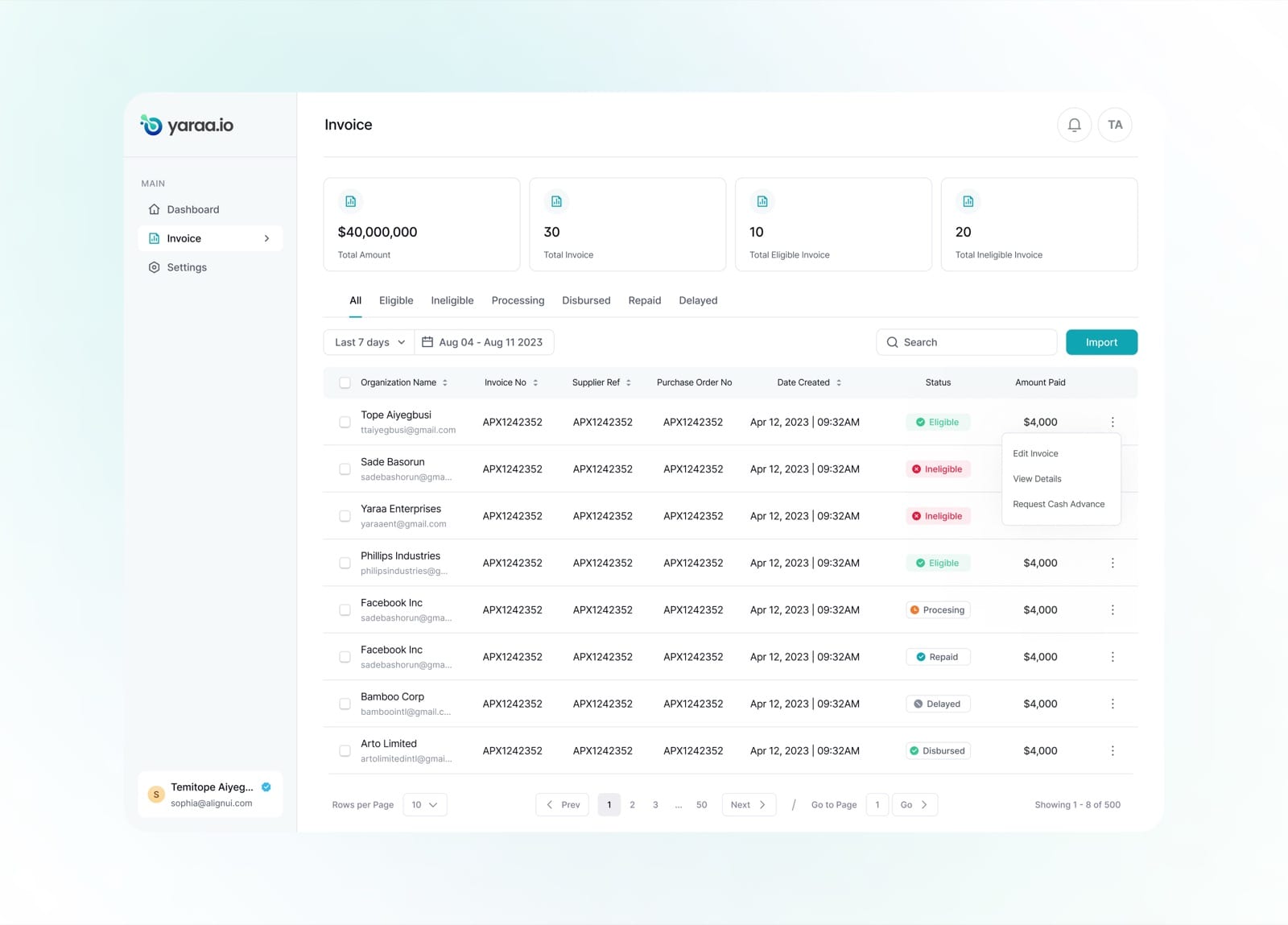Sort by Invoice No arrows
The image size is (1288, 925).
[535, 382]
